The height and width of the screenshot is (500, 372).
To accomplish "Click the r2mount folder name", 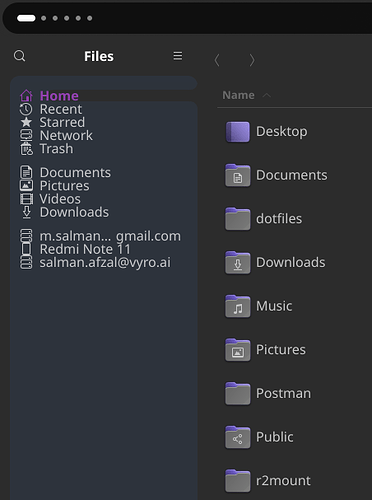I will [283, 481].
